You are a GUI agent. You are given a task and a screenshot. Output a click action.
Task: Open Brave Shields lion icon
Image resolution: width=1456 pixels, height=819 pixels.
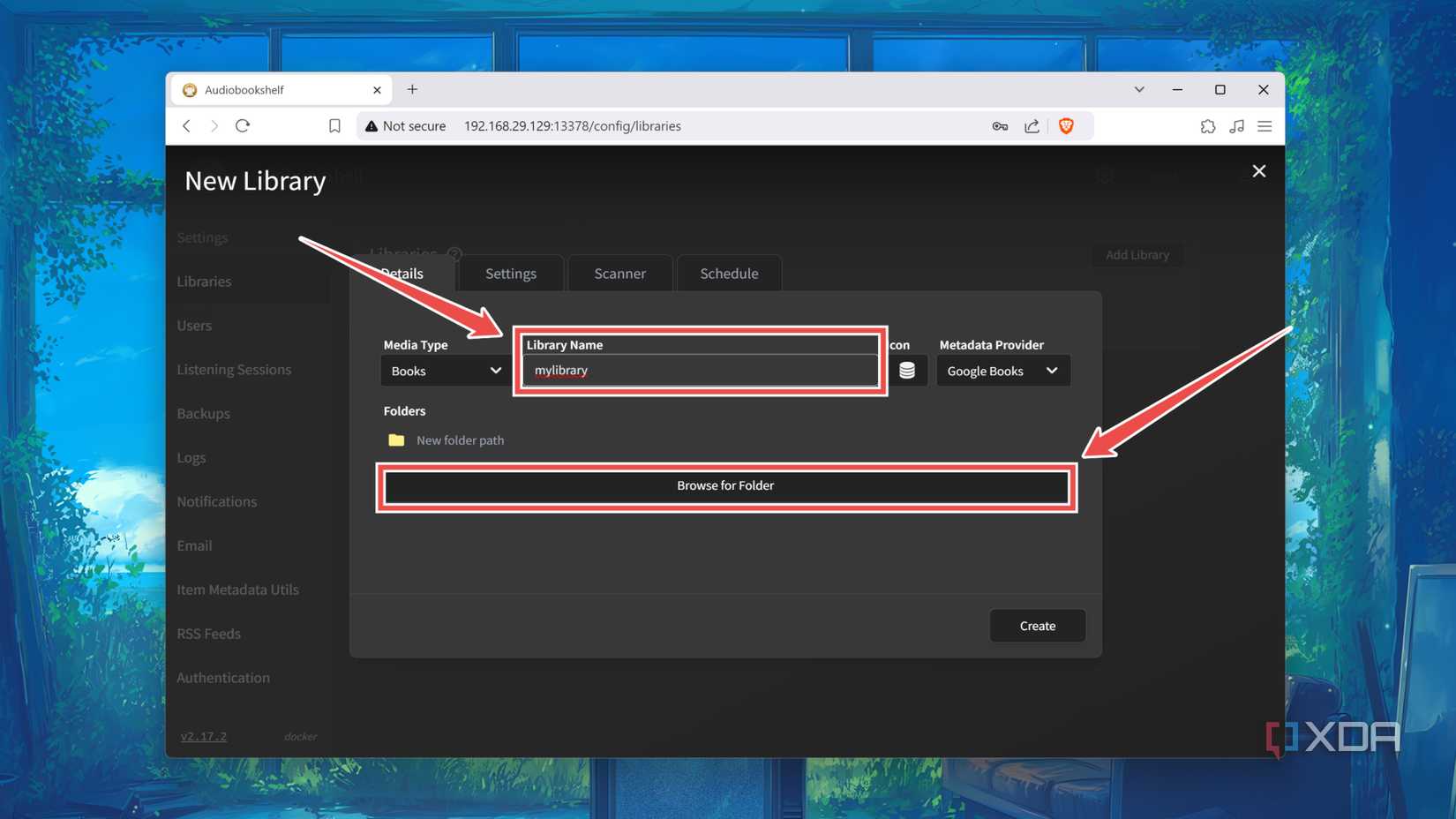[1066, 126]
